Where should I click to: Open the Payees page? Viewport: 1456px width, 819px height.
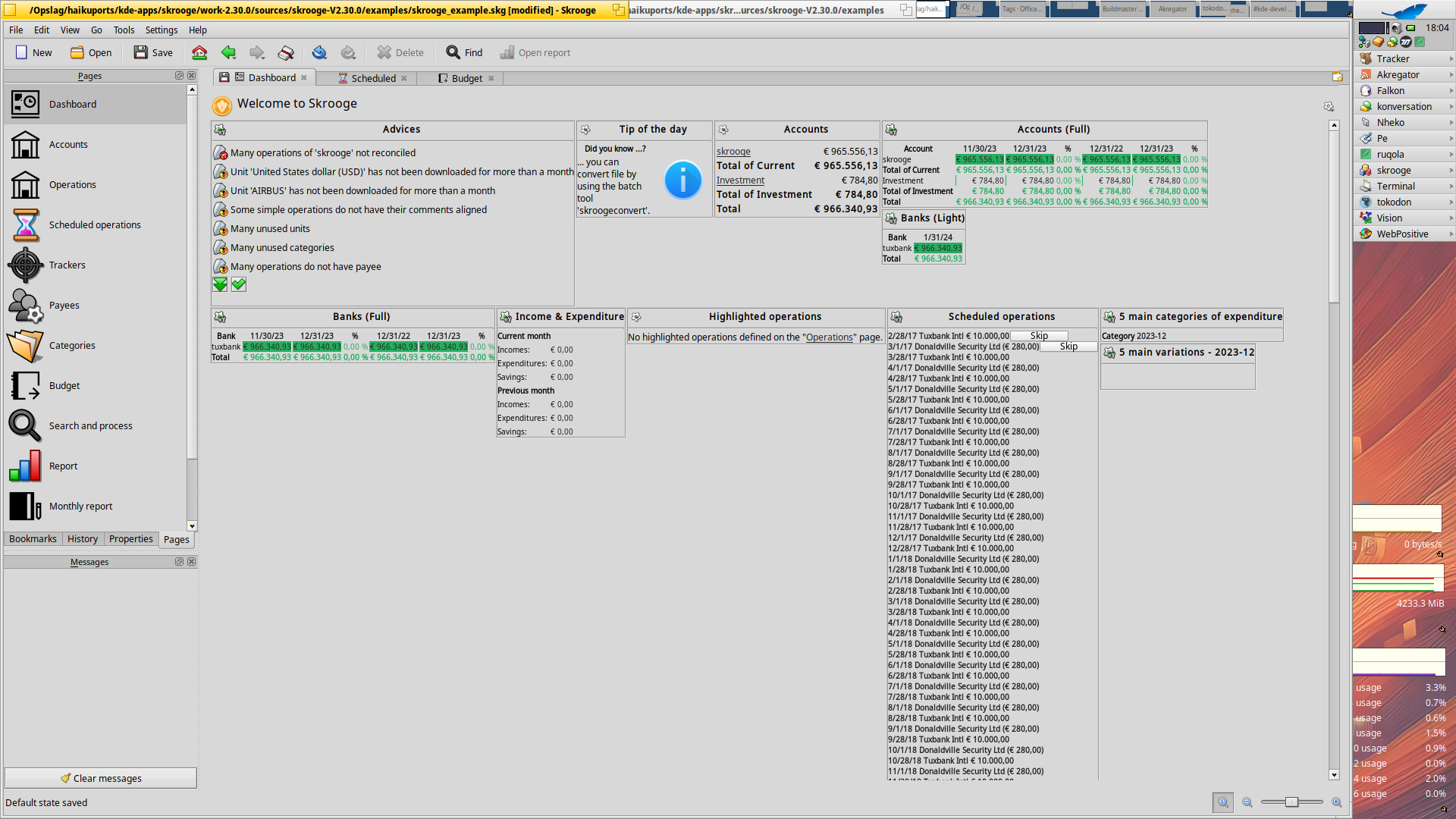[x=95, y=305]
